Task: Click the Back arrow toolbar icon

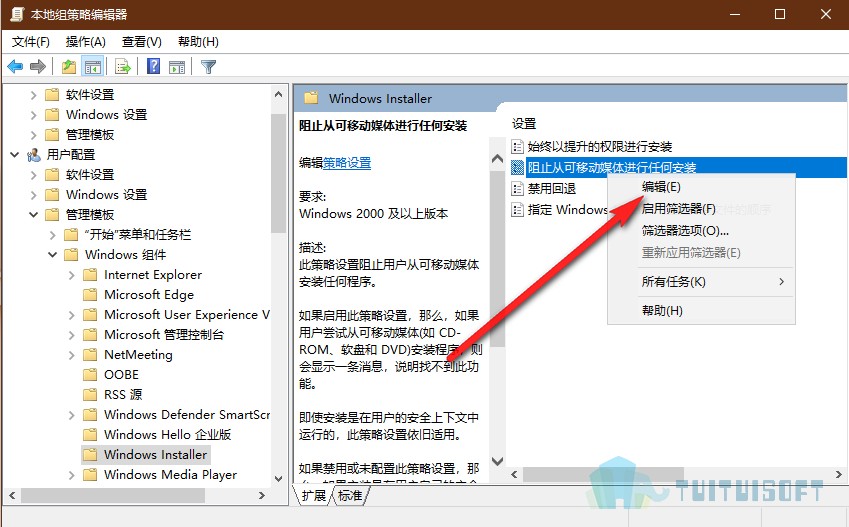Action: [x=15, y=67]
